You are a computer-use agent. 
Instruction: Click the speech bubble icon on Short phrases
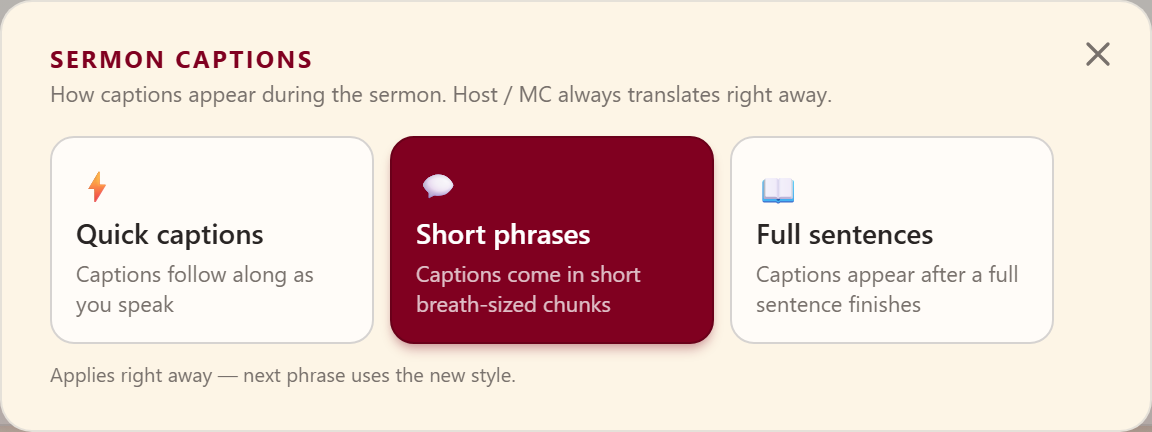[438, 187]
